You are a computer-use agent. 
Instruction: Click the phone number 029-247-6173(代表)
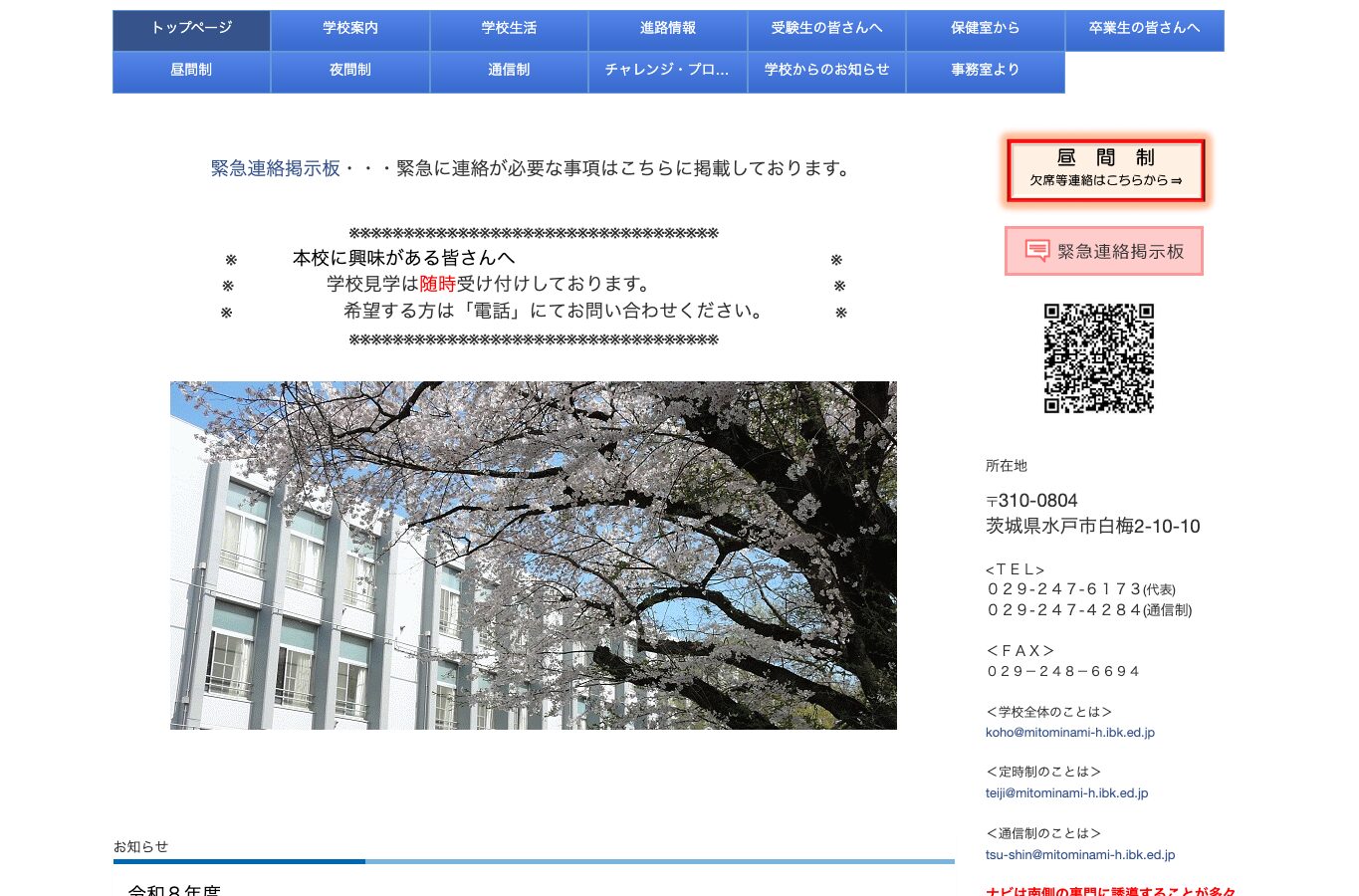[1081, 589]
